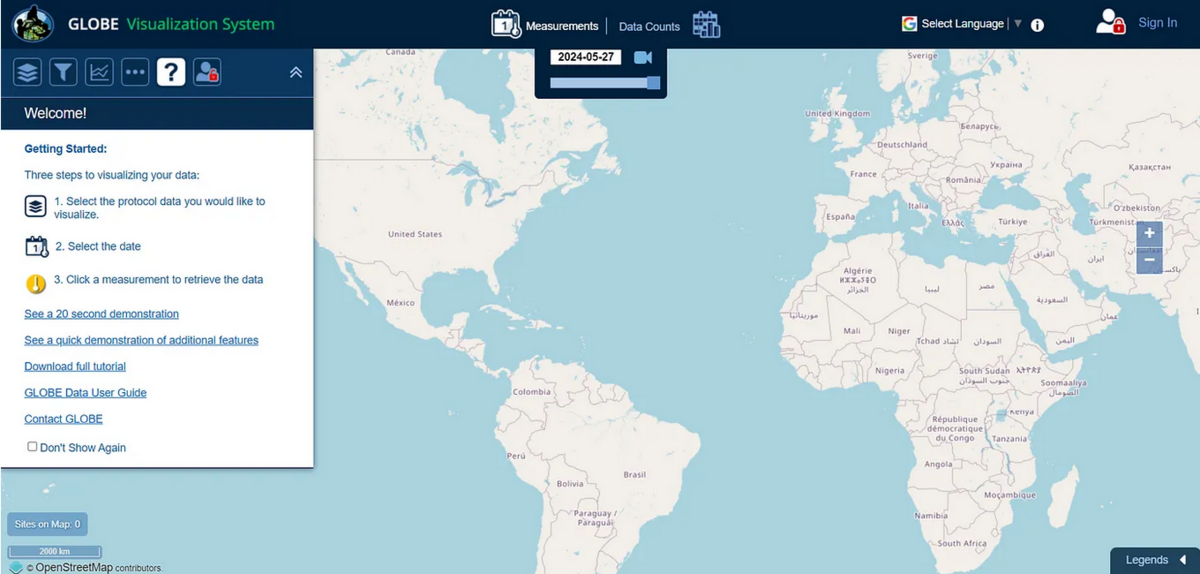The width and height of the screenshot is (1200, 574).
Task: Click the step 1 layers icon in guide
Action: click(x=36, y=207)
